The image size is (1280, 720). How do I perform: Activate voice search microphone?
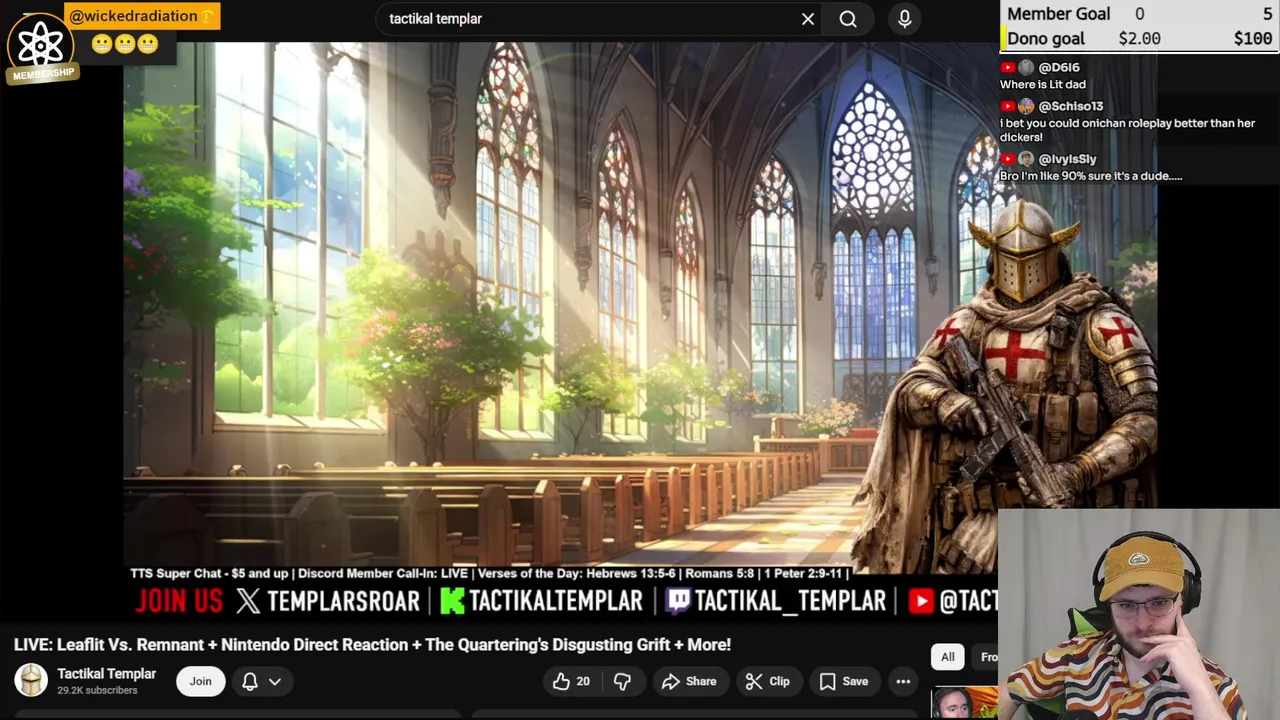(x=905, y=19)
